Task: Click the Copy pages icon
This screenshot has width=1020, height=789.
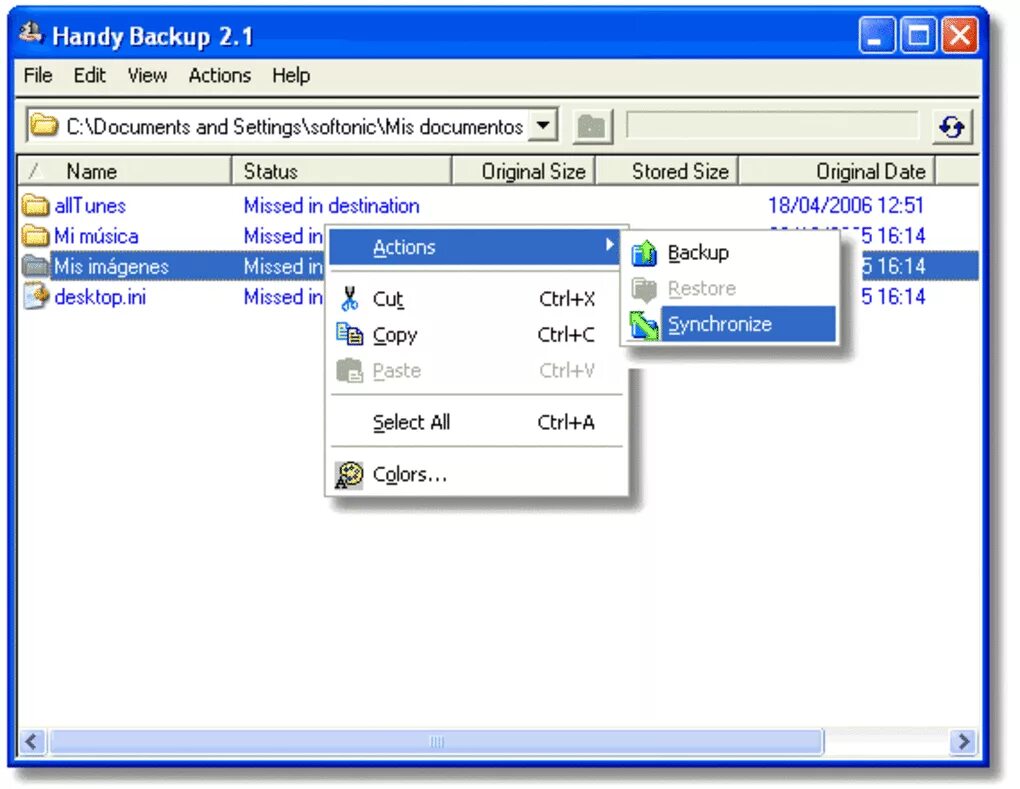Action: pos(350,334)
